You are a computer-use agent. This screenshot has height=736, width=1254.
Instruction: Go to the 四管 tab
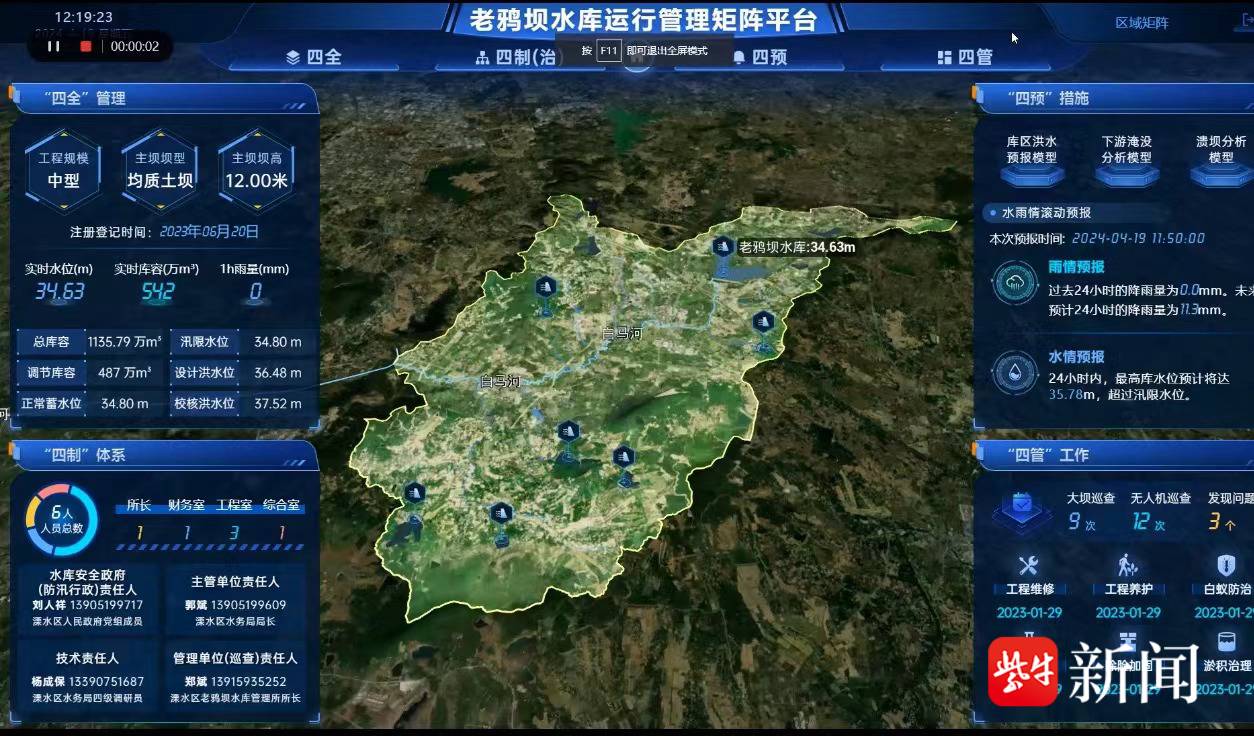[965, 58]
